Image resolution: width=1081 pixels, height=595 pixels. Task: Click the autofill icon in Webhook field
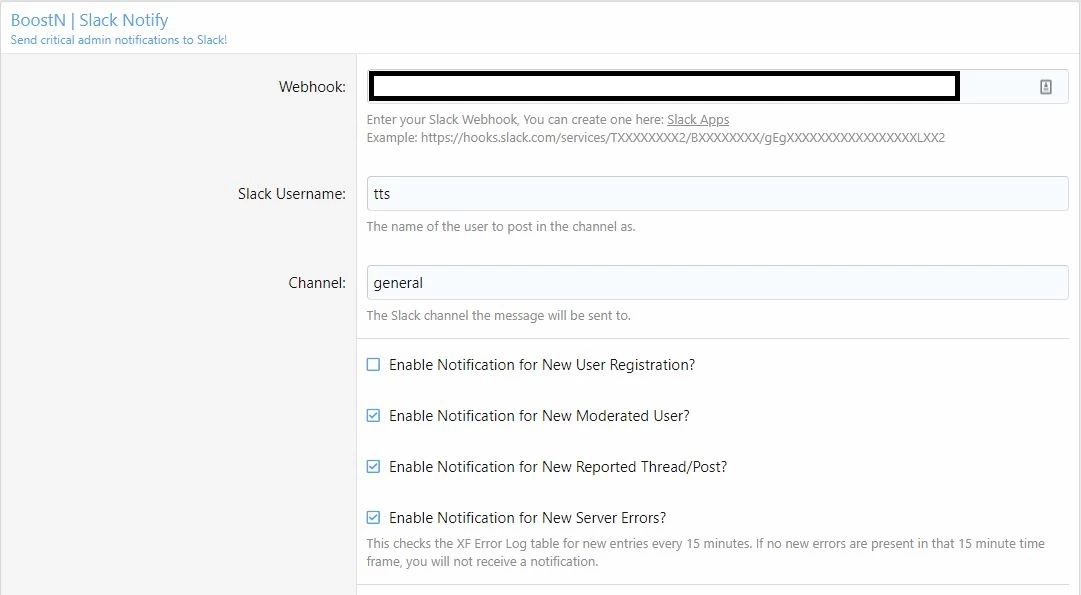(1045, 87)
